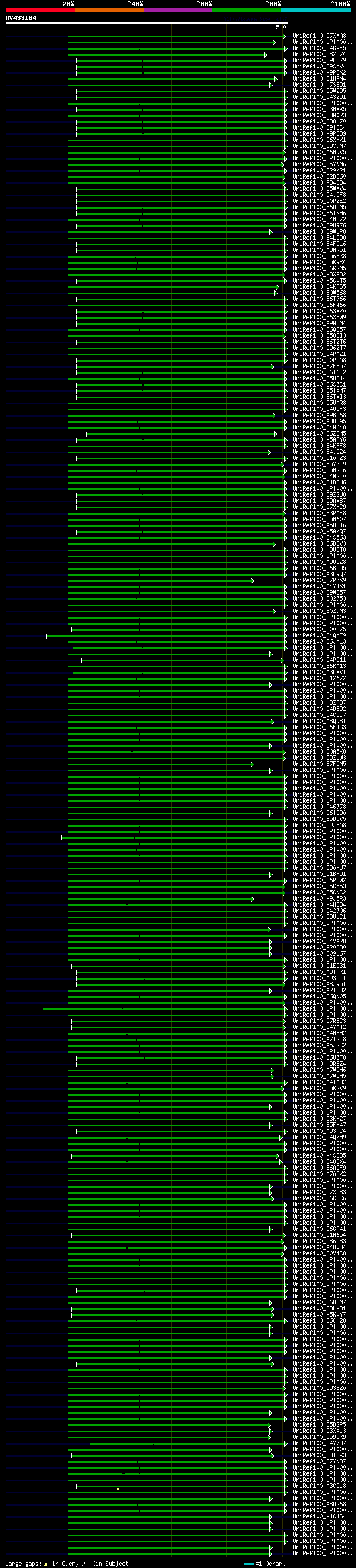Select hit label UniRef100_Q962T7
Image resolution: width=356 pixels, height=1568 pixels.
coord(319,348)
